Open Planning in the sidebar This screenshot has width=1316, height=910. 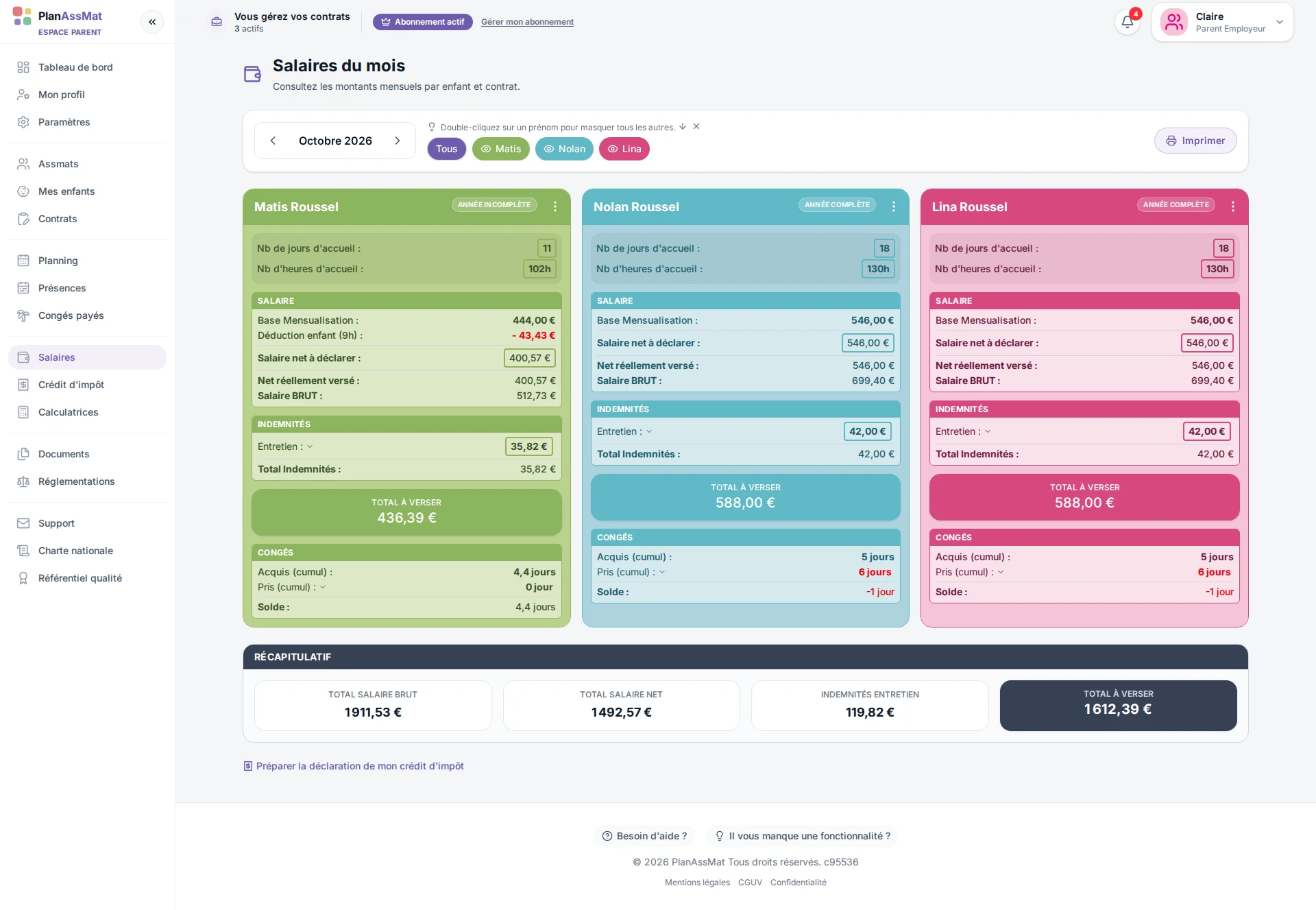pyautogui.click(x=87, y=261)
